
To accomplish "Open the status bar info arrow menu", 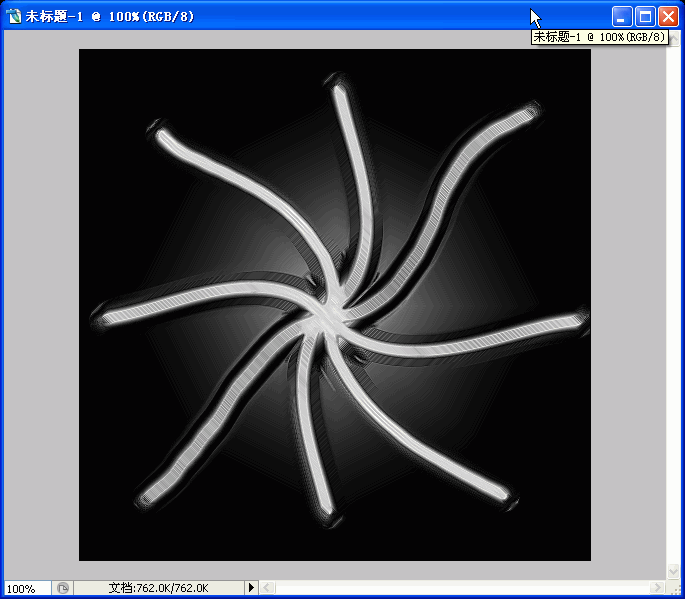I will point(251,588).
